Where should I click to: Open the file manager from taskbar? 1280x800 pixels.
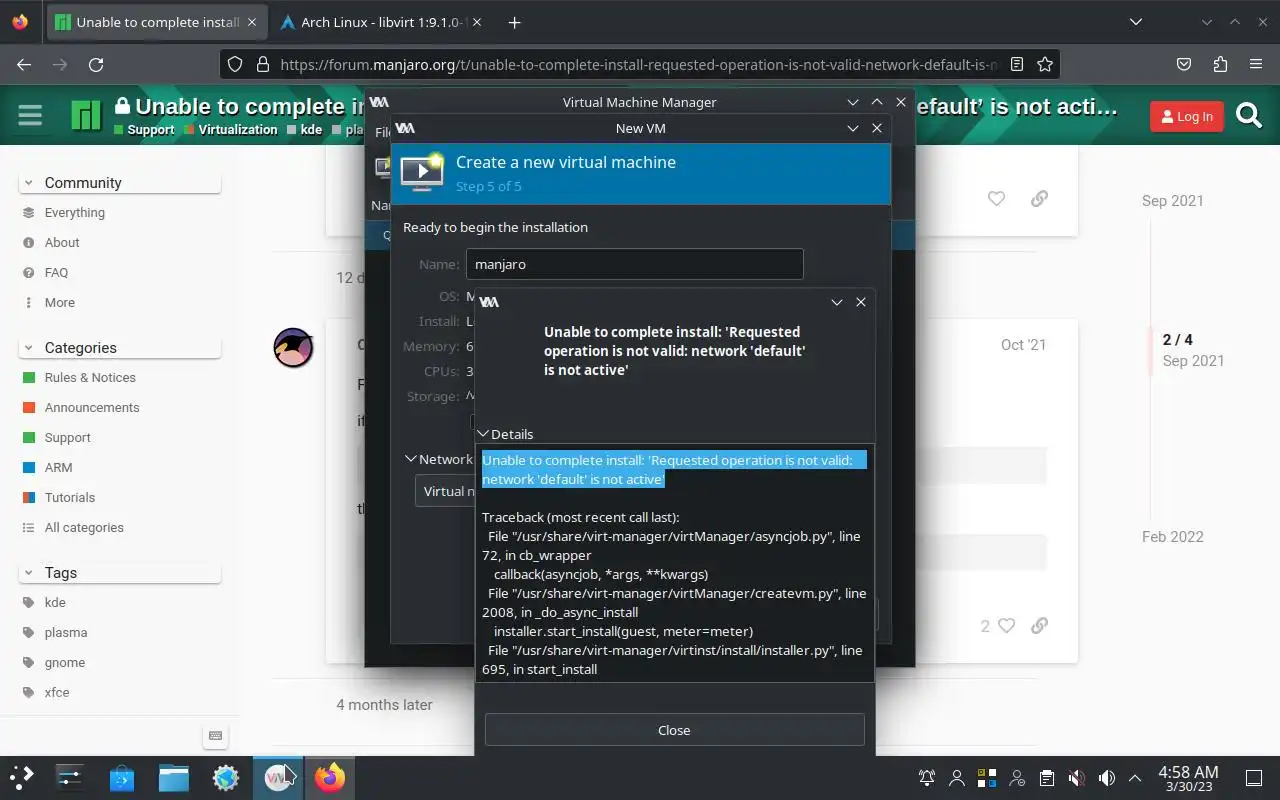pyautogui.click(x=173, y=777)
